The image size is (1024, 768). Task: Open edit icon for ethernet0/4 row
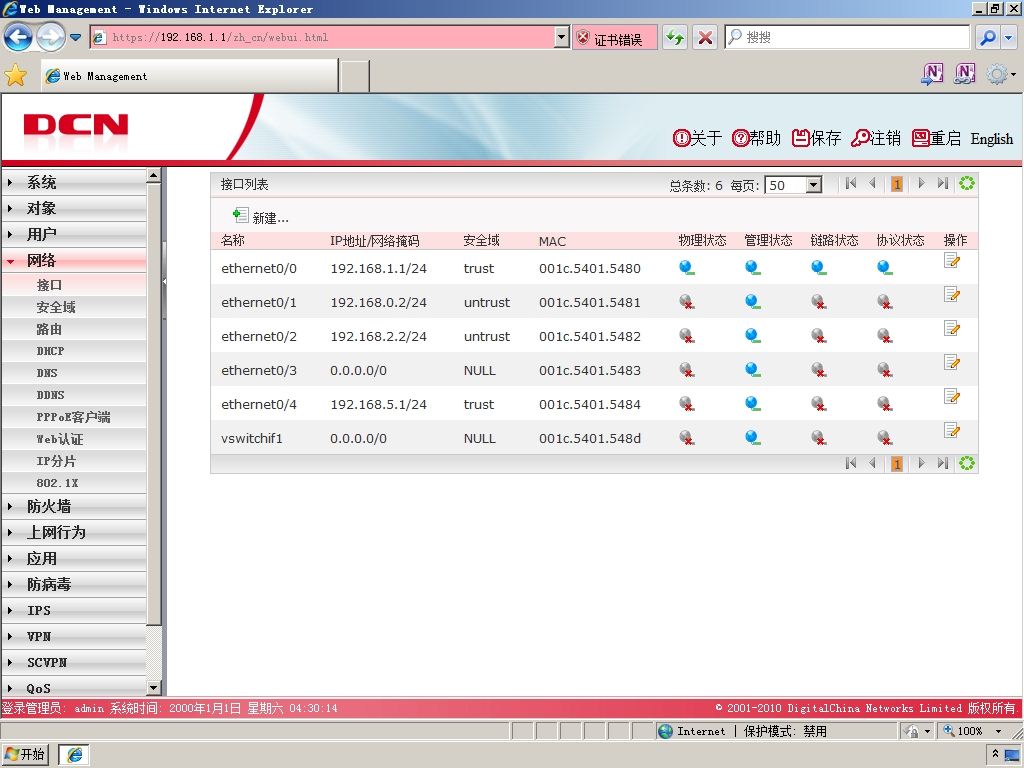952,396
